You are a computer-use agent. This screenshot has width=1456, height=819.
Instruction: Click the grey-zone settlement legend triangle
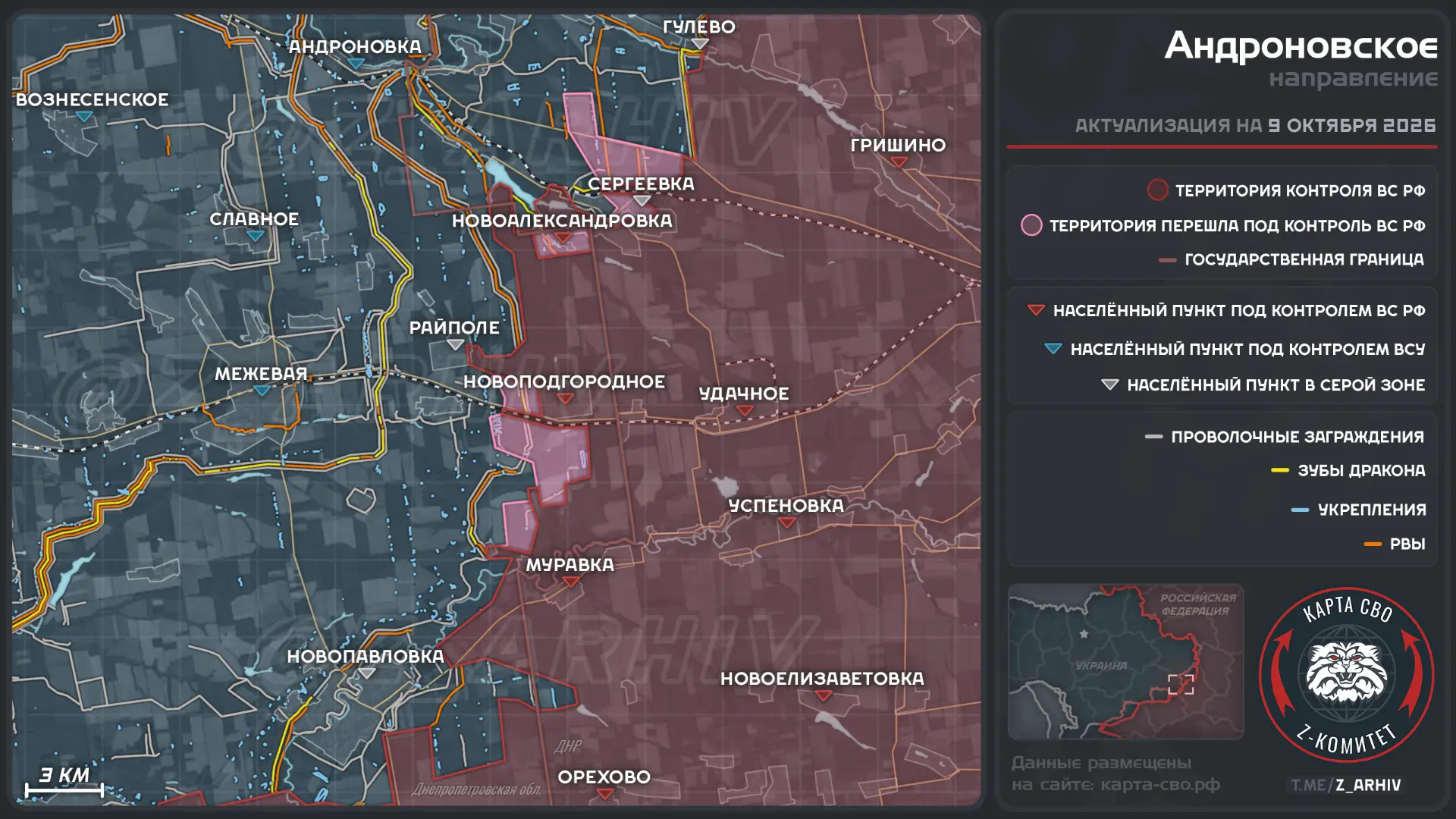(x=1109, y=385)
